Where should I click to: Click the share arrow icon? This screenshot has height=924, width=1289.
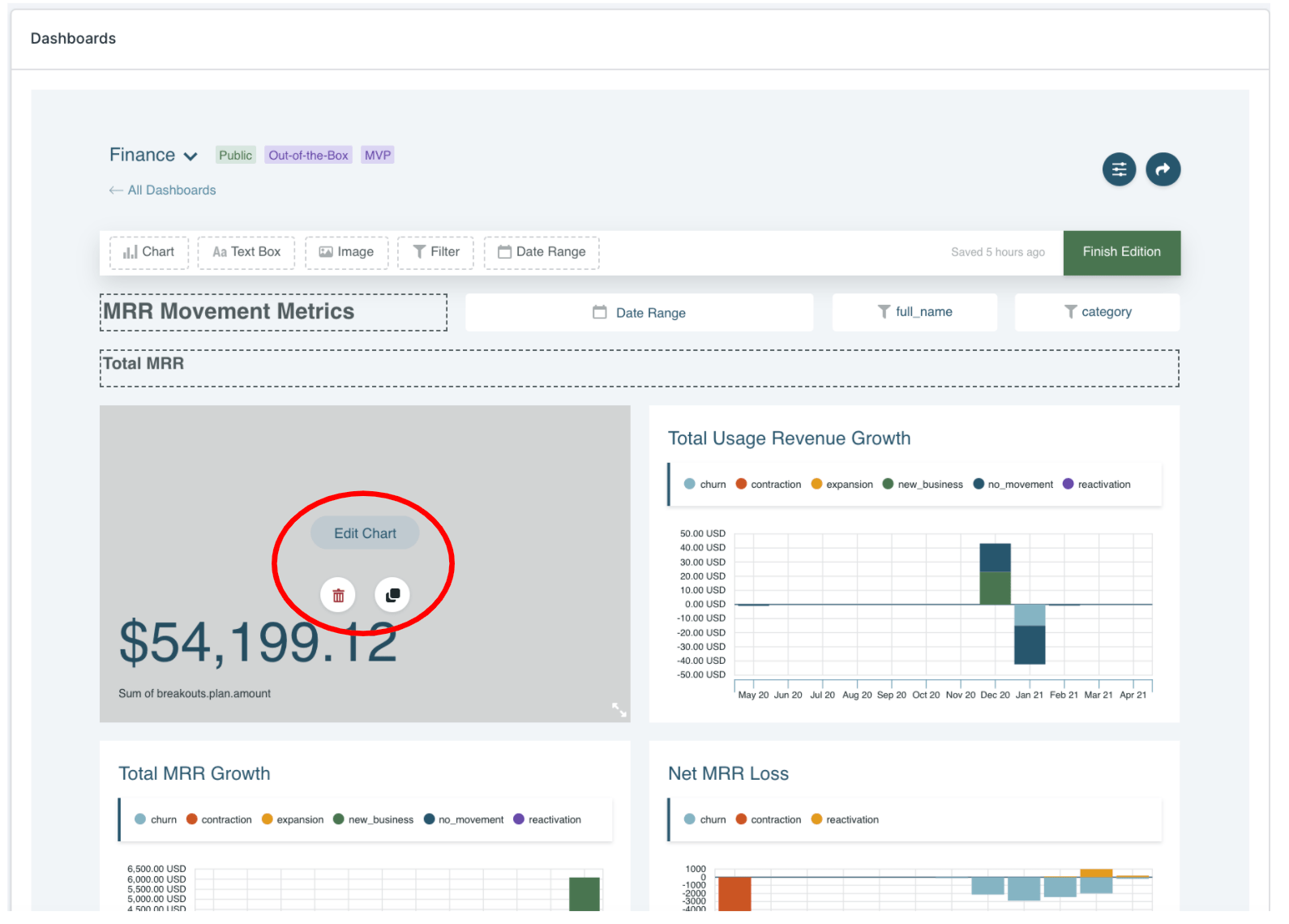(x=1163, y=169)
